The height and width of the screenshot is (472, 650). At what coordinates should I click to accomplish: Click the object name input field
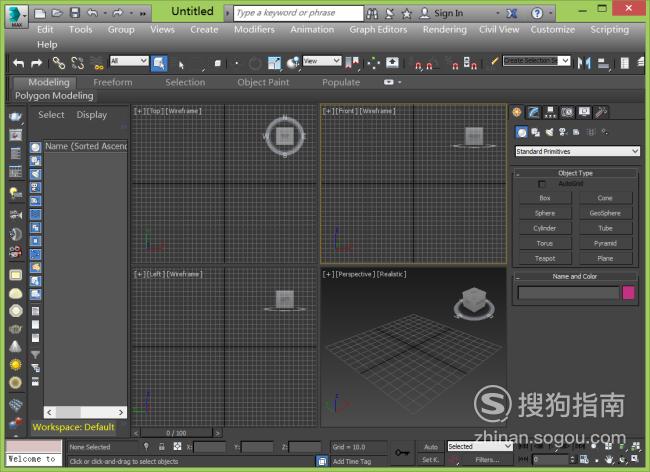pos(568,293)
